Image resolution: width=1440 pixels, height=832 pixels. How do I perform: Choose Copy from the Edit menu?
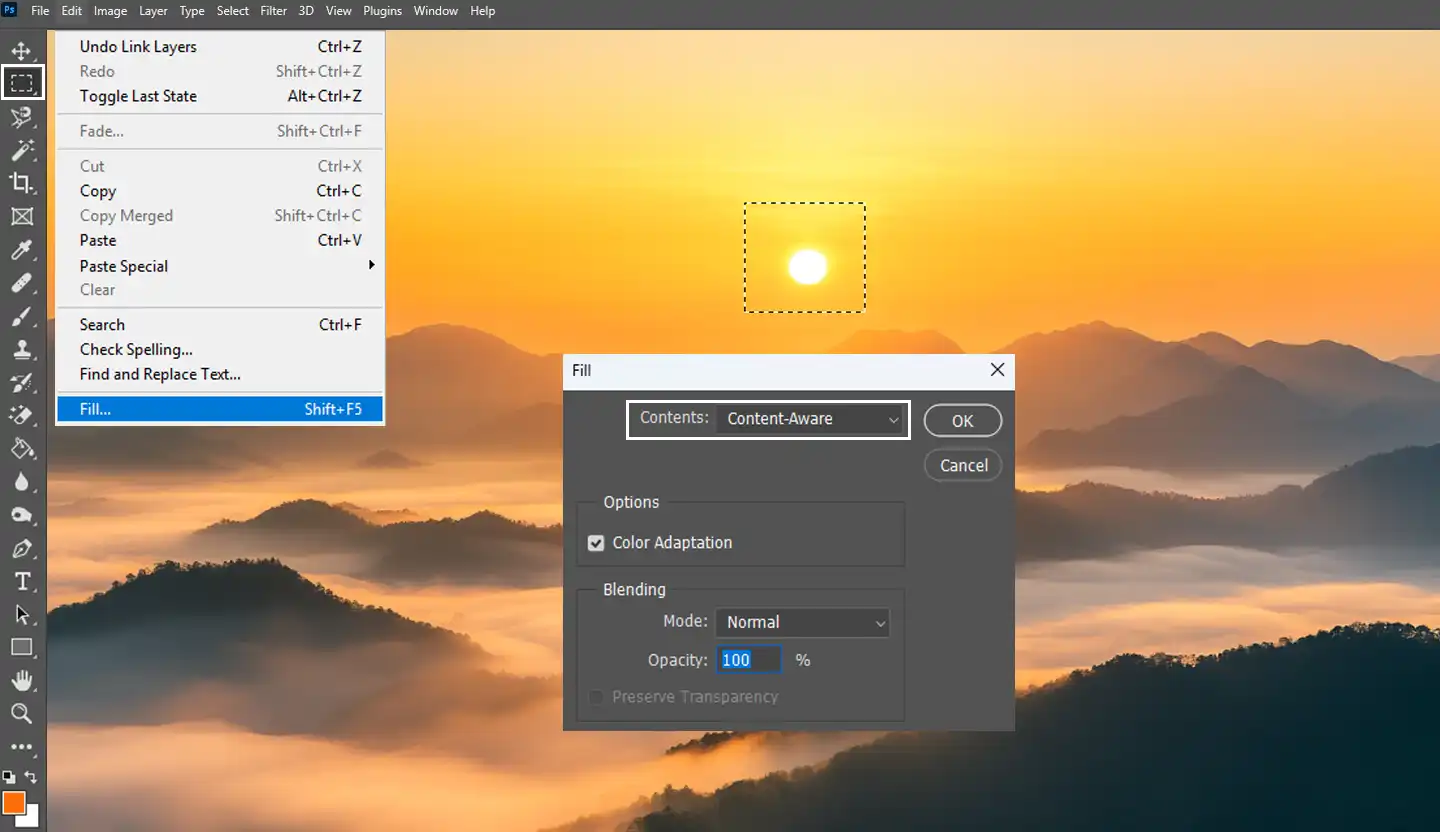coord(220,191)
